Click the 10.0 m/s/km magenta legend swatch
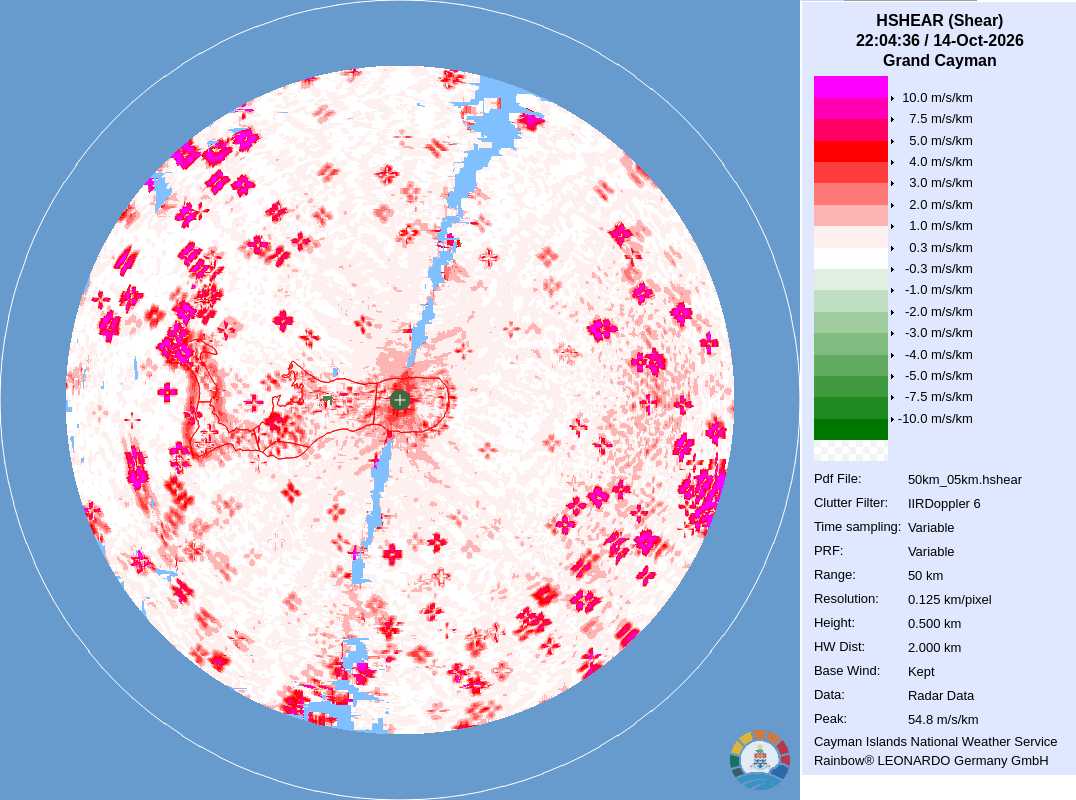The width and height of the screenshot is (1076, 800). coord(850,86)
